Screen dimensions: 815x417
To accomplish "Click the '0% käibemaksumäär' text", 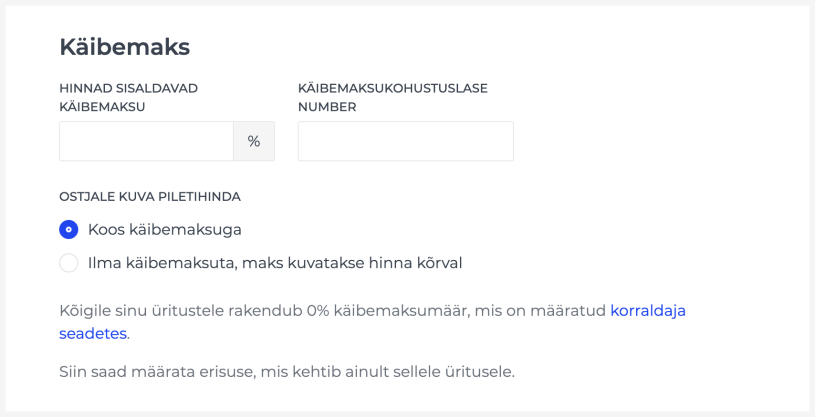I will click(x=379, y=310).
